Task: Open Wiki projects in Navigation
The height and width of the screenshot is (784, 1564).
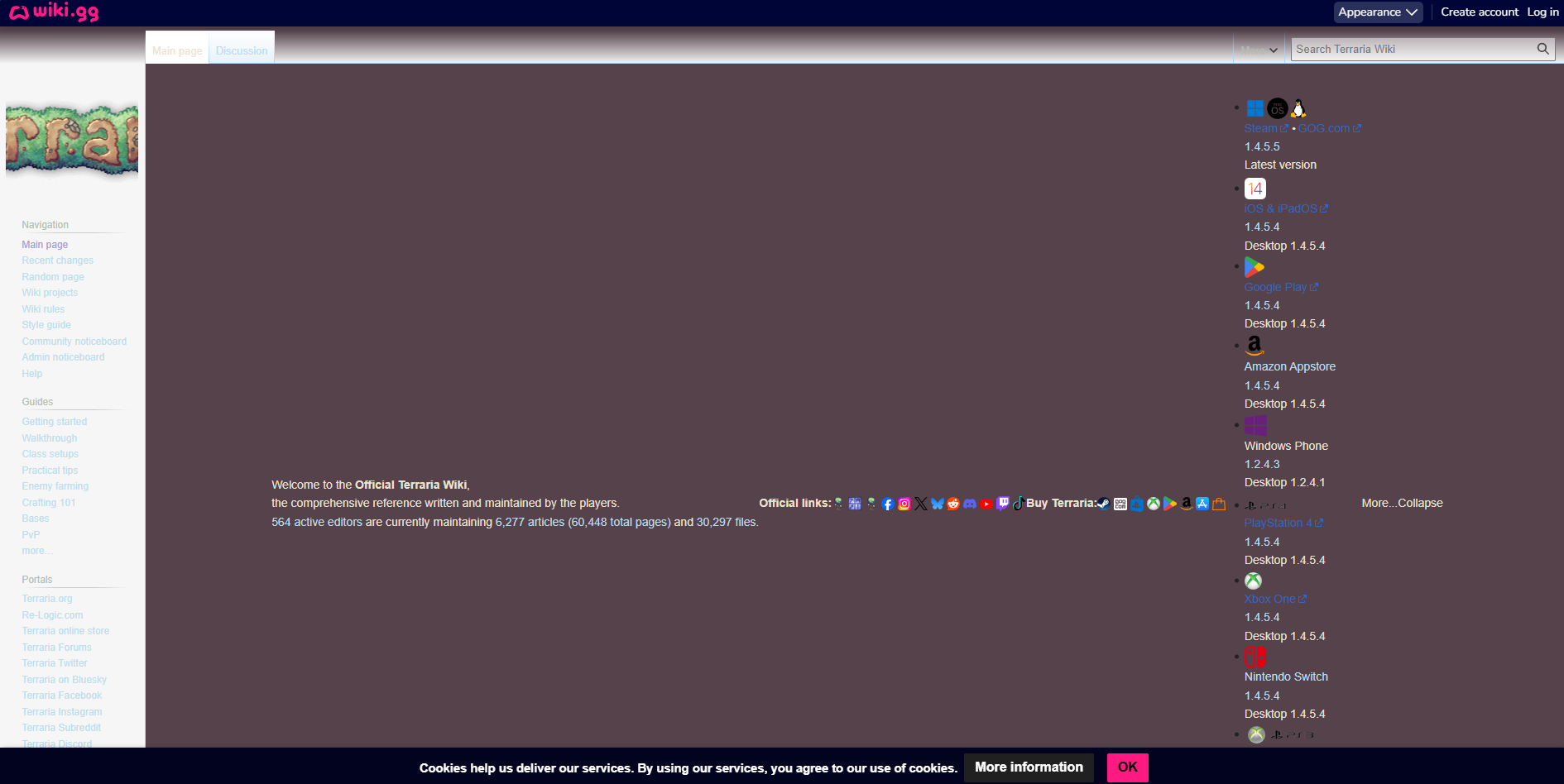Action: [50, 293]
